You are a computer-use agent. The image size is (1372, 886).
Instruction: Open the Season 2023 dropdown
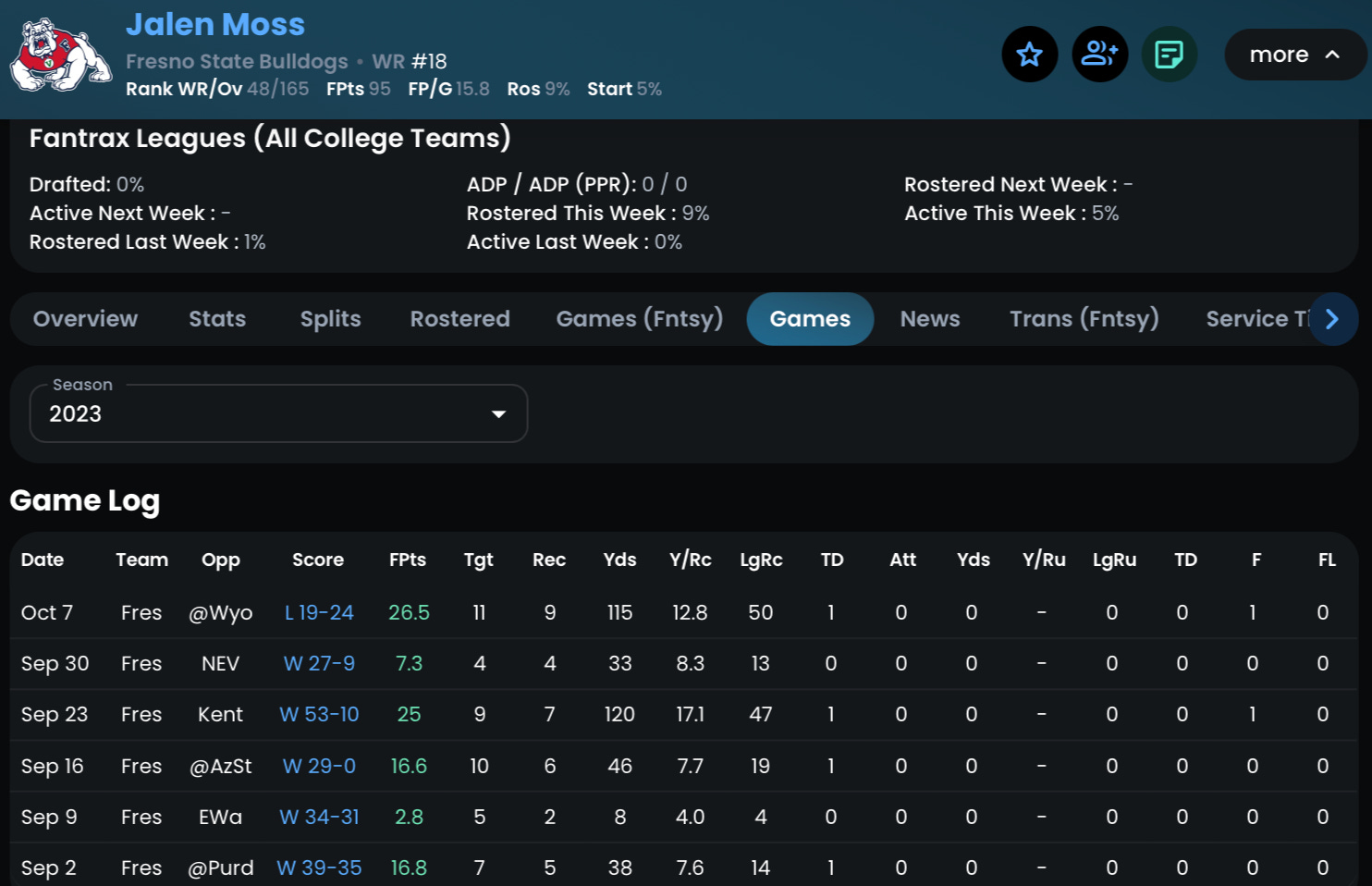pos(278,413)
